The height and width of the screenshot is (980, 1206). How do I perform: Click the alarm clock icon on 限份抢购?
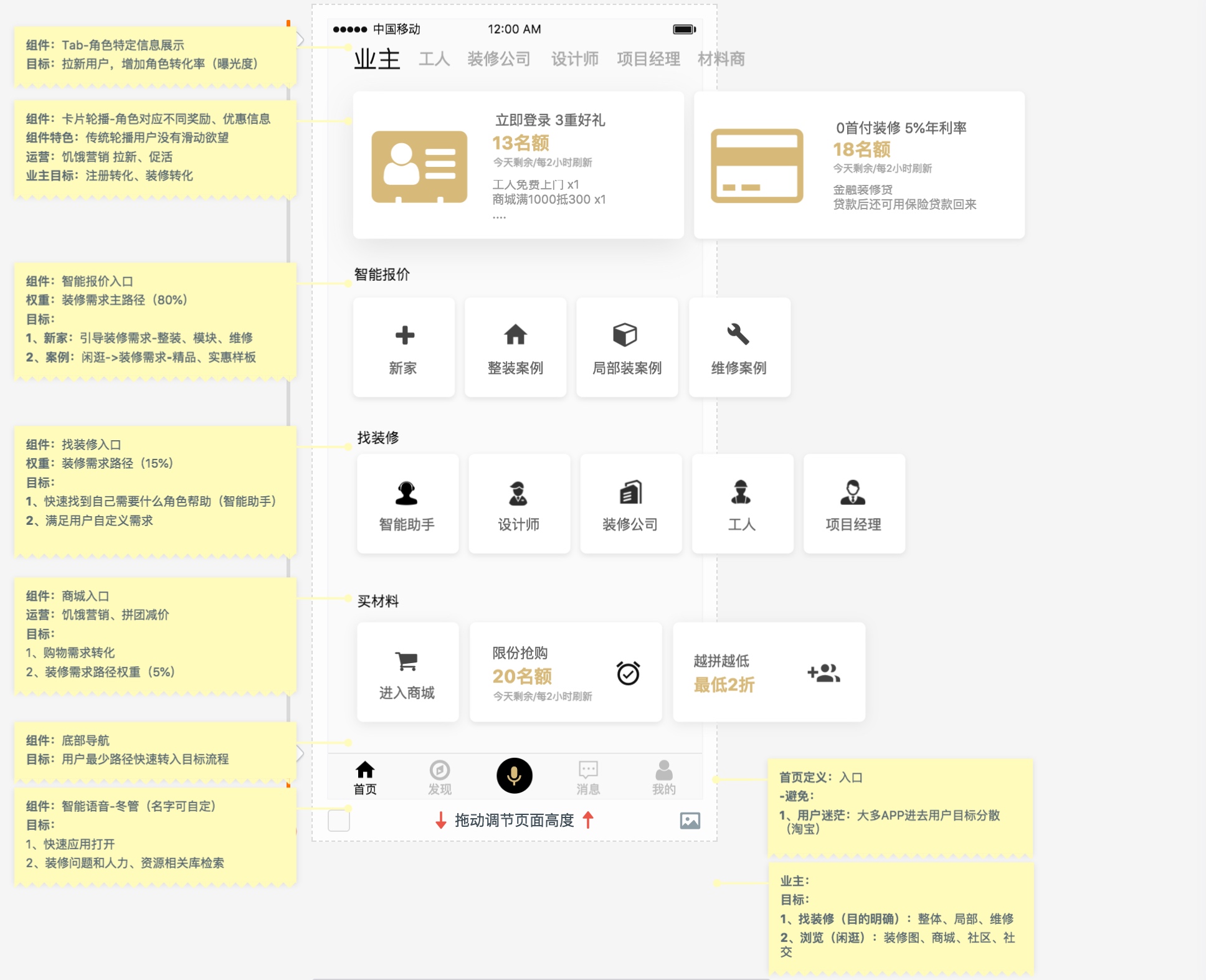628,673
